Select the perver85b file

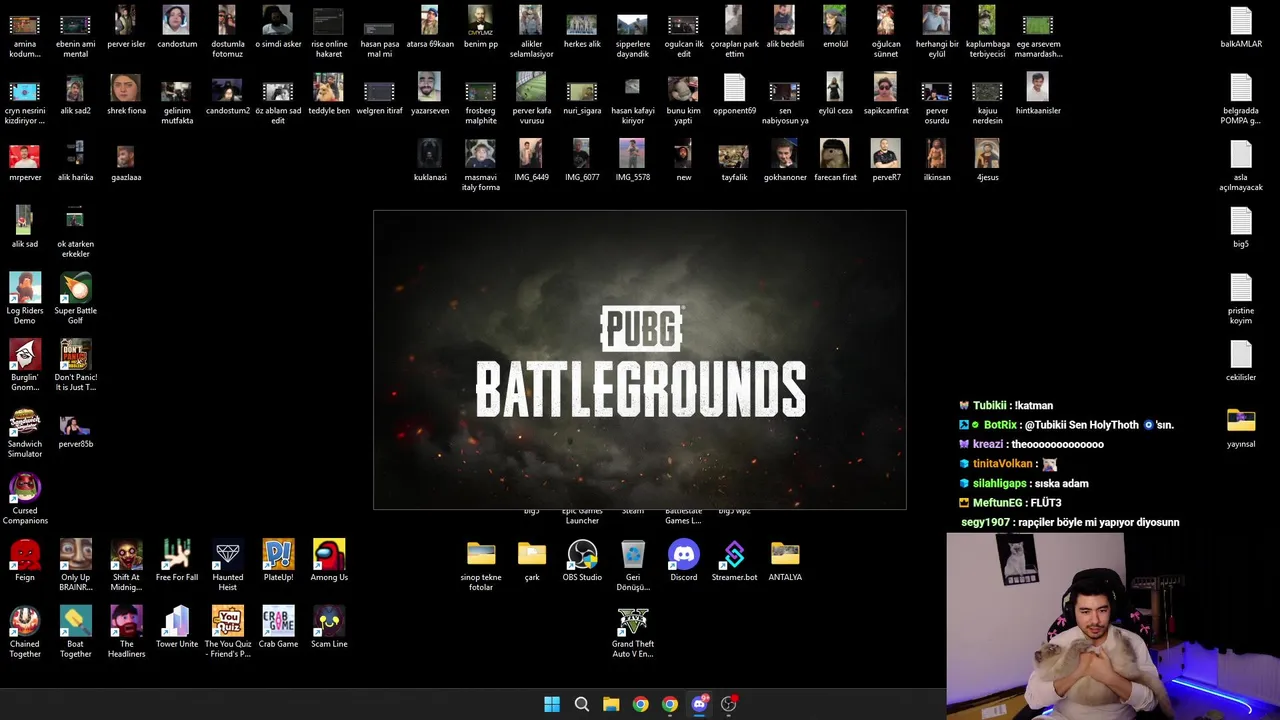tap(76, 428)
